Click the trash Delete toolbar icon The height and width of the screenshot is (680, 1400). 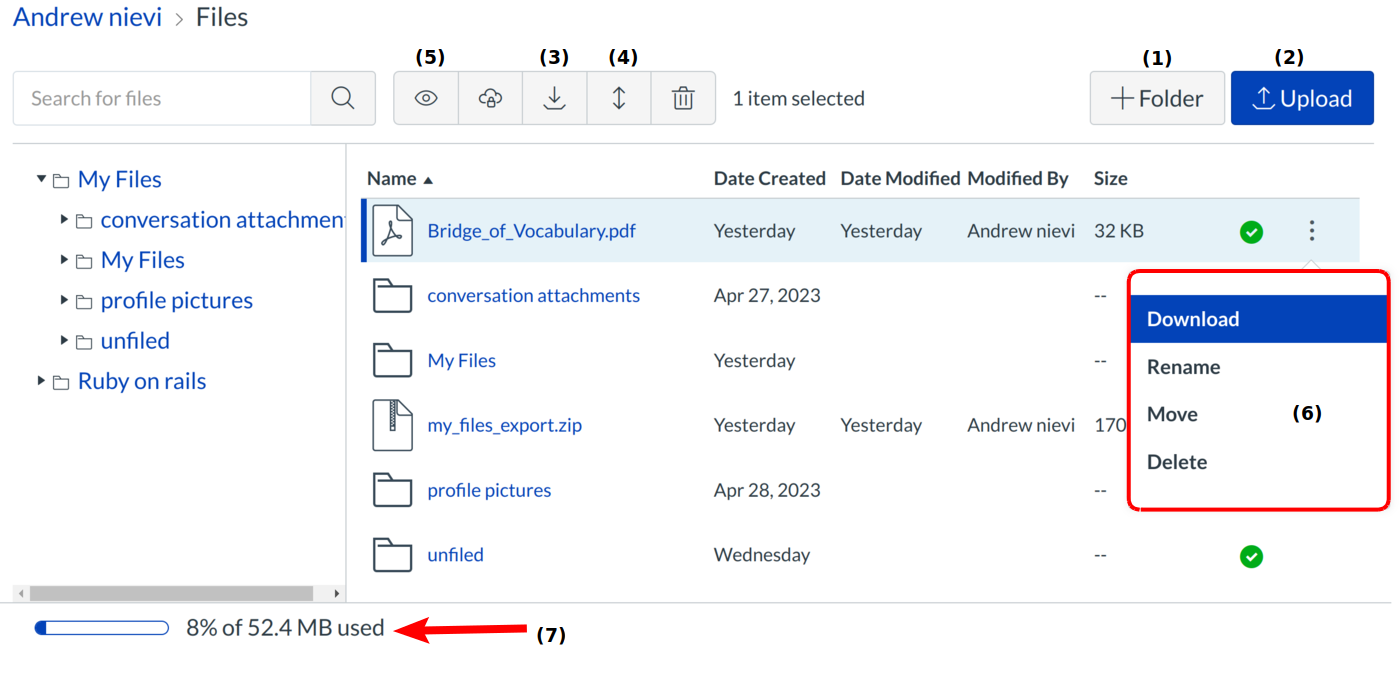click(683, 98)
